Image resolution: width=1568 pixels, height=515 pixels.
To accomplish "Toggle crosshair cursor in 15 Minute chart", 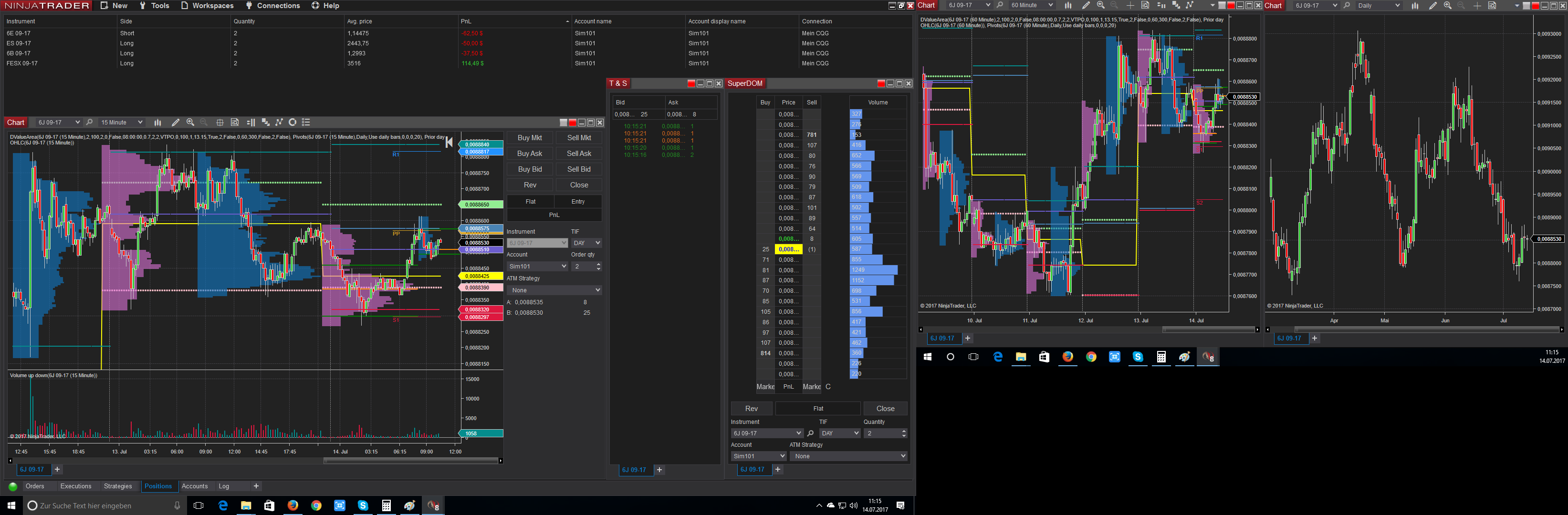I will pyautogui.click(x=220, y=122).
